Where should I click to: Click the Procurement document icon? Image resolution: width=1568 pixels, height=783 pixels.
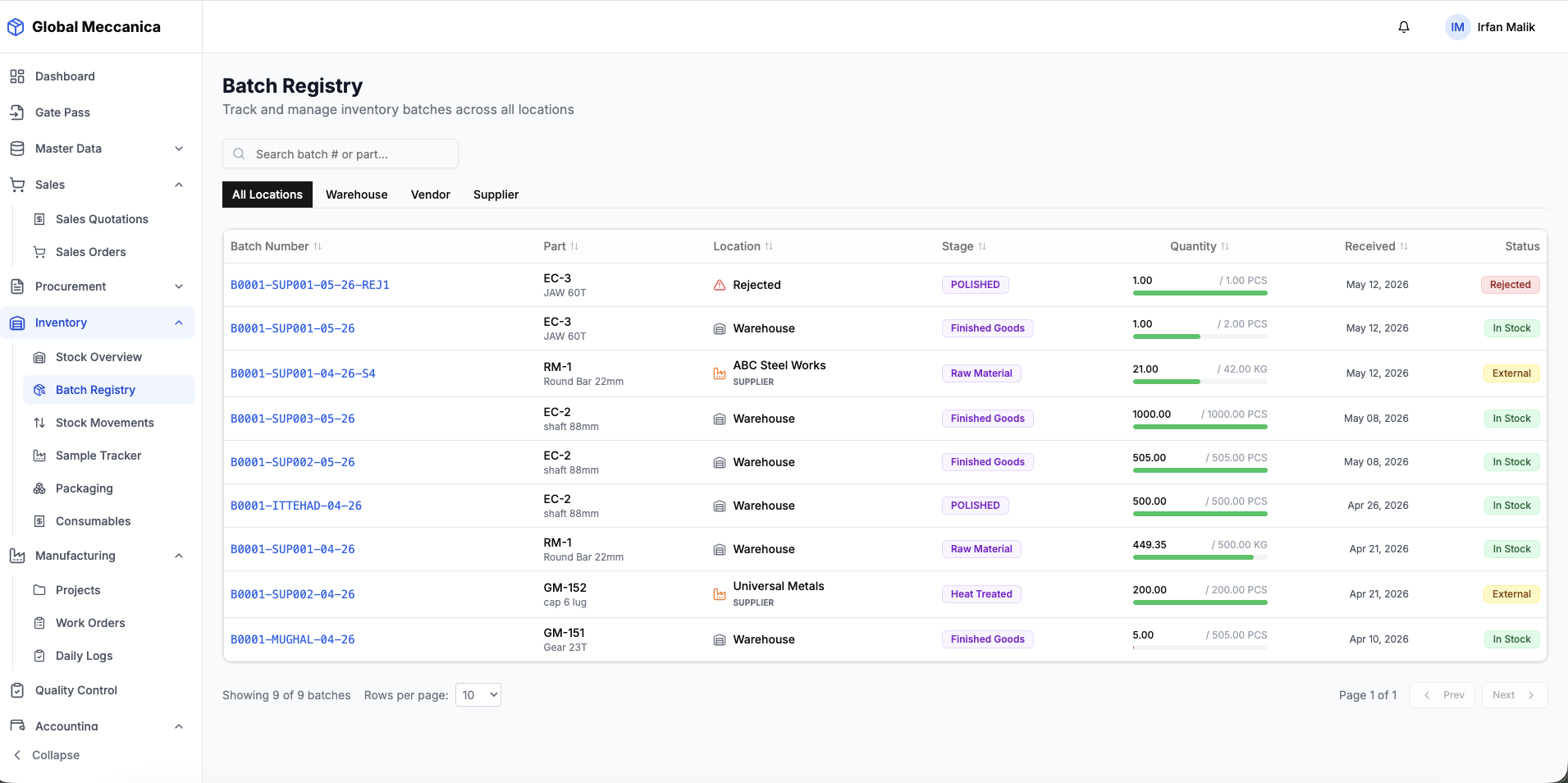point(17,286)
